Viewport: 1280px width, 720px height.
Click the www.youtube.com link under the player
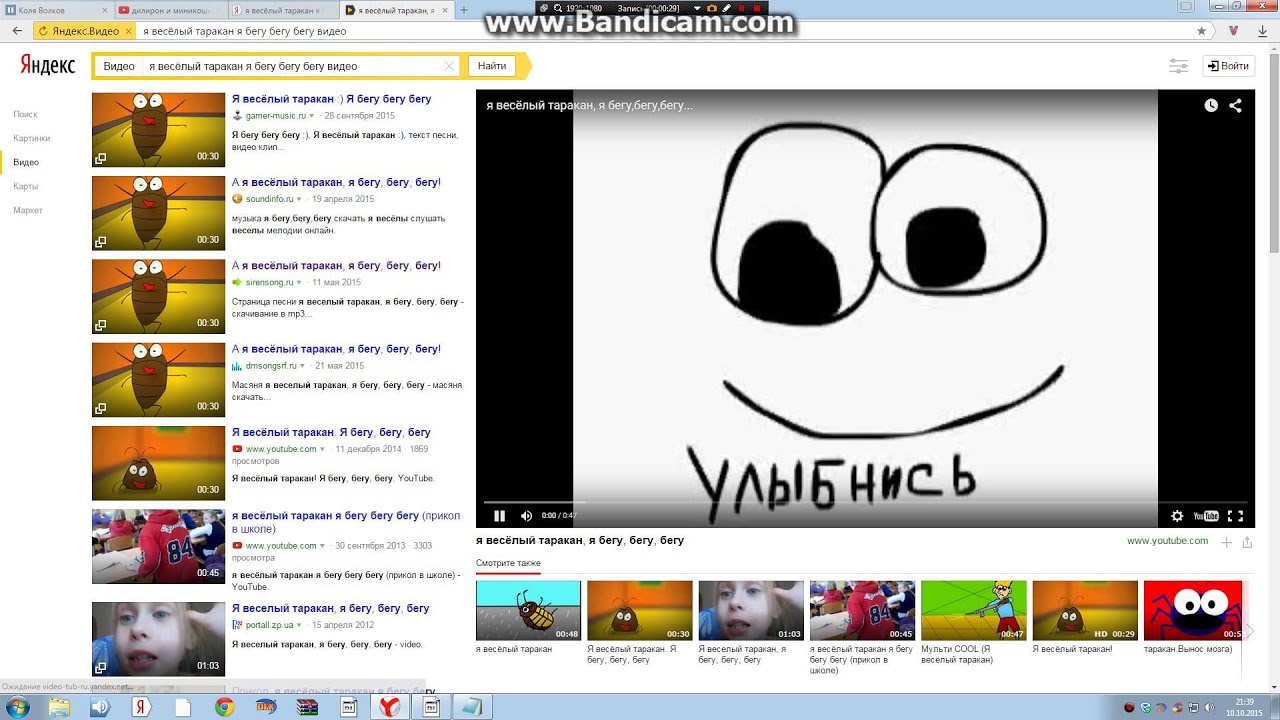pyautogui.click(x=1167, y=541)
